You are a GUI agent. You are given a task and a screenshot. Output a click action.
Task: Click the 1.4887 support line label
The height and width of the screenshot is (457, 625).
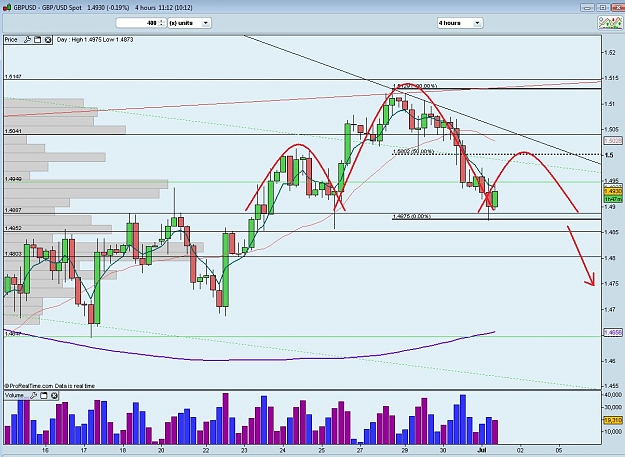13,210
